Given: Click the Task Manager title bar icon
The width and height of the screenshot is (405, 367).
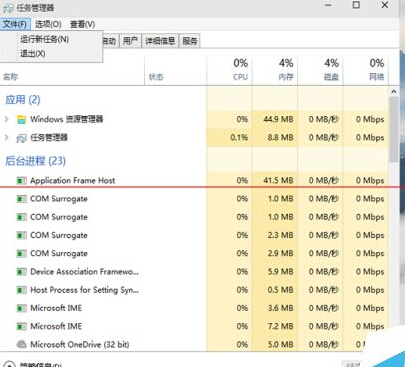Looking at the screenshot, I should (8, 8).
